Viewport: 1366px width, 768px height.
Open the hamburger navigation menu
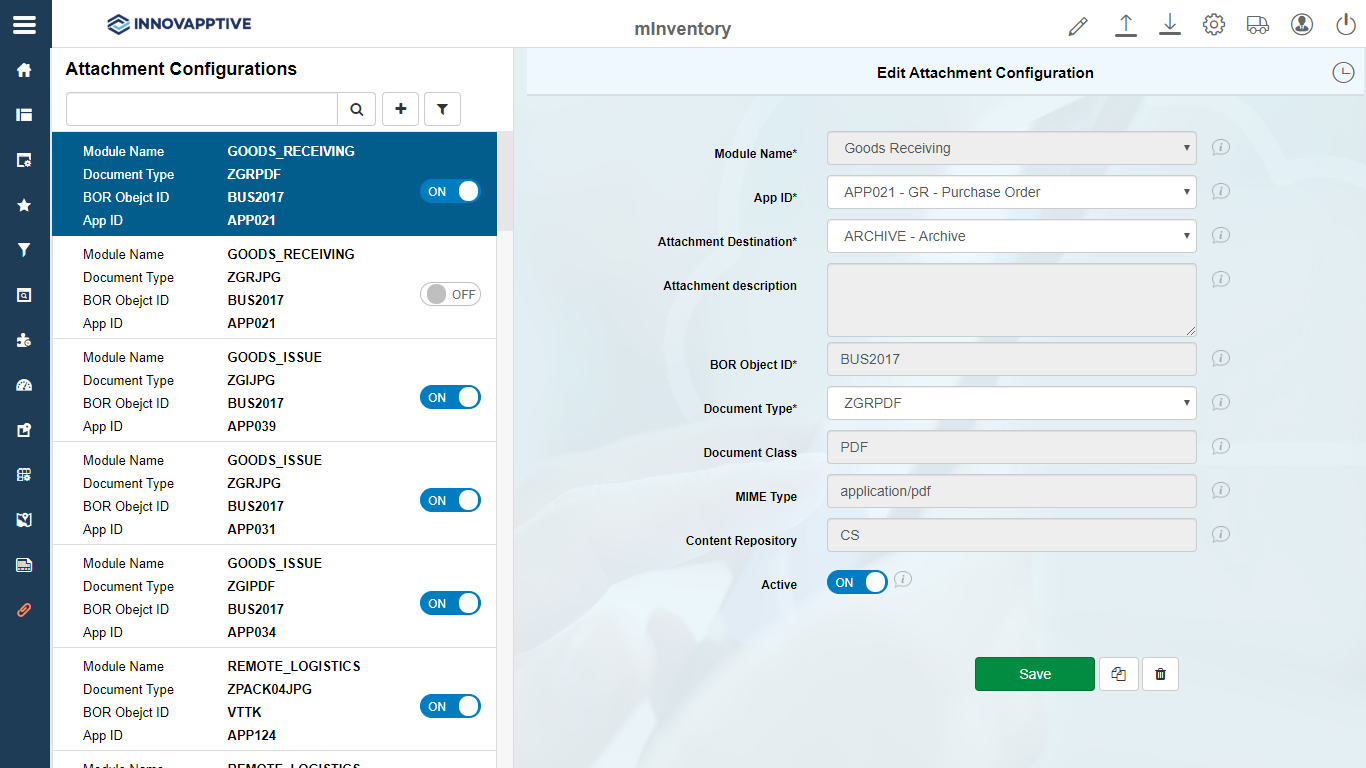click(25, 24)
